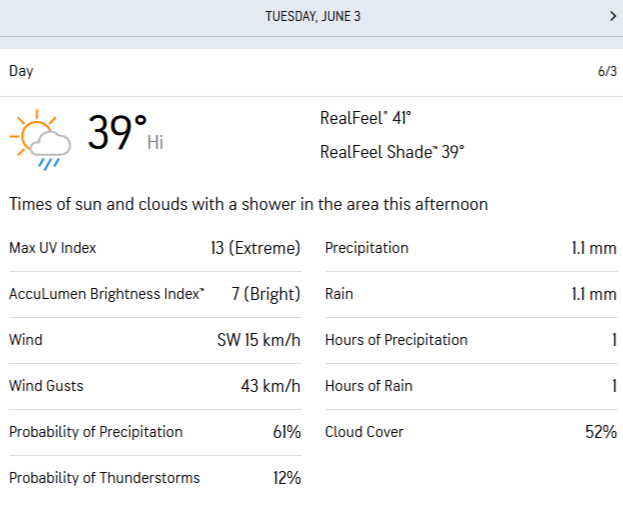Click the Precipitation 1.1 mm row
Viewport: 623px width, 510px height.
coord(470,248)
